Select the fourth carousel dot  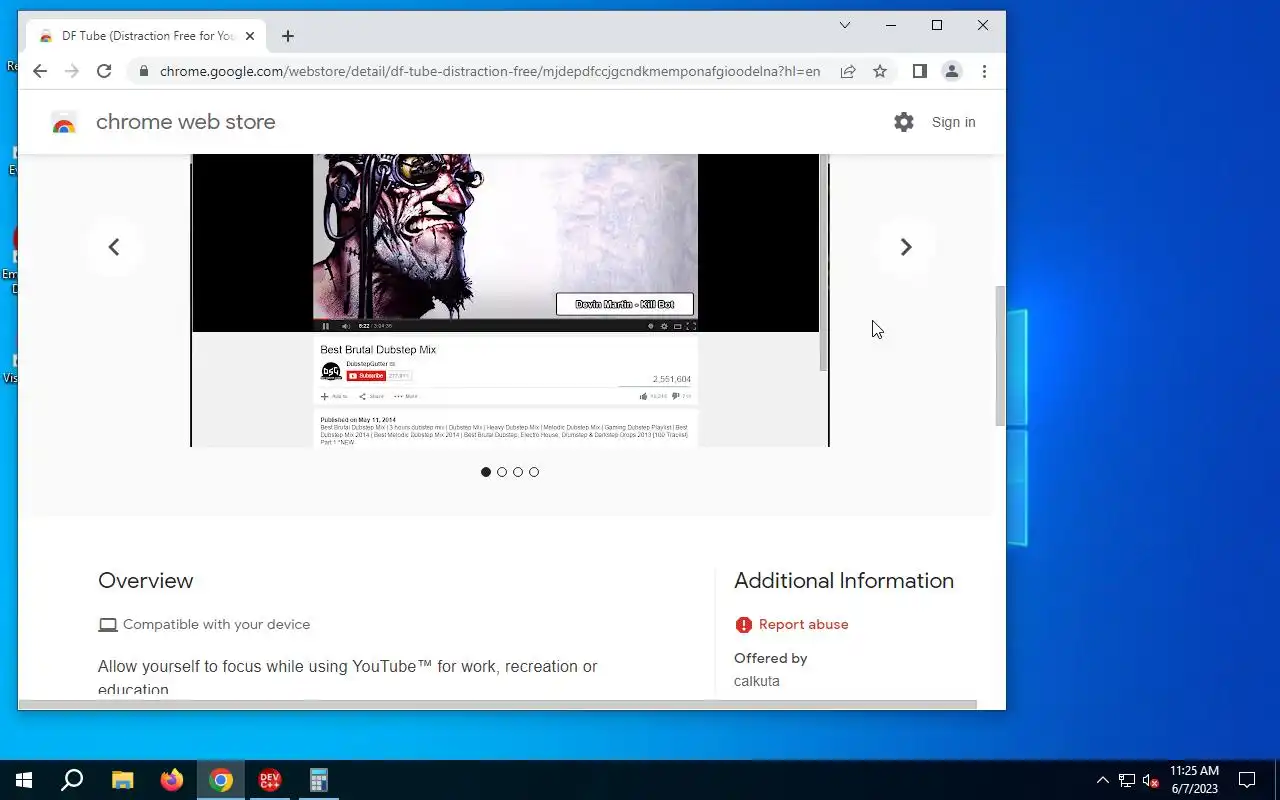pos(534,472)
